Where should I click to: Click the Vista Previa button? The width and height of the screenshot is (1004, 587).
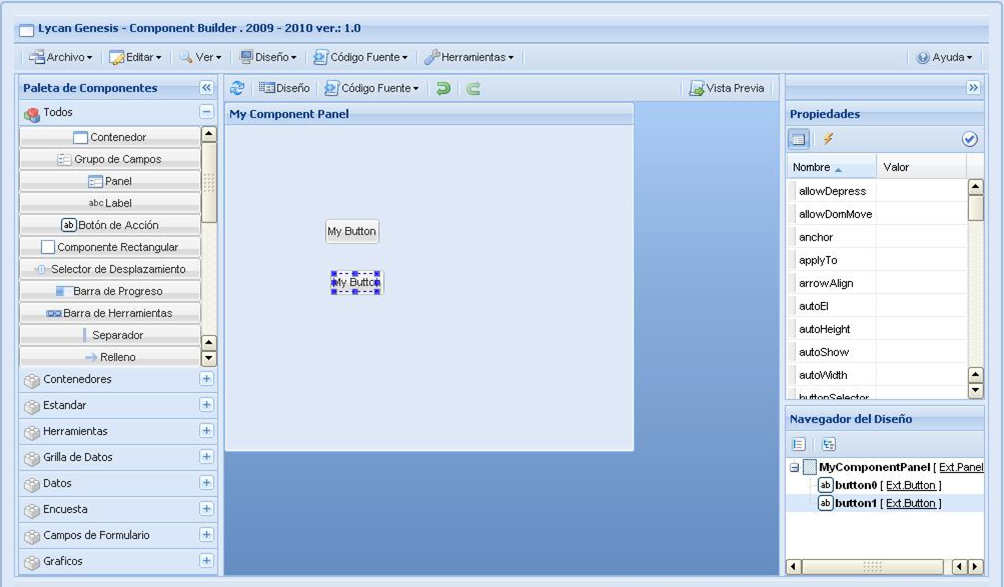(726, 88)
